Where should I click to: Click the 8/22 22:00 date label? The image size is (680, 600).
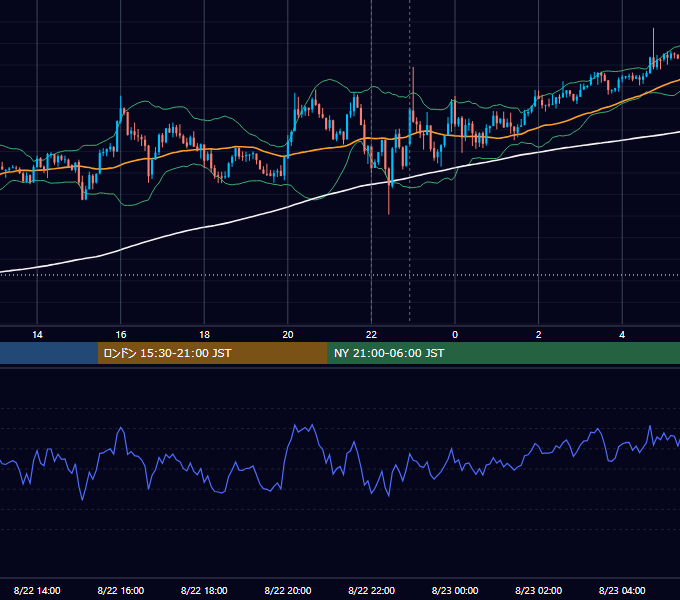pyautogui.click(x=371, y=590)
